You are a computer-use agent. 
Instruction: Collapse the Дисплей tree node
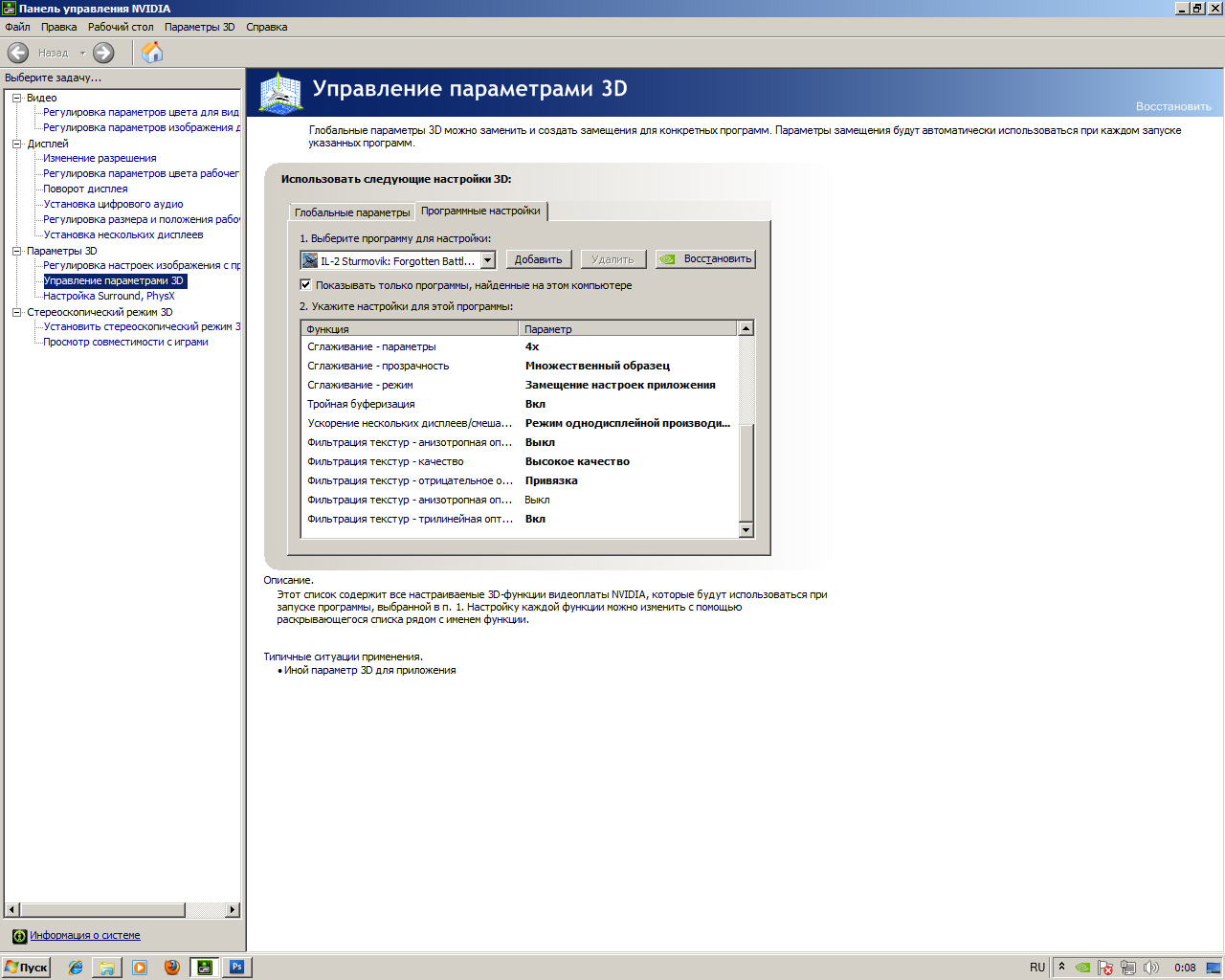pos(16,144)
